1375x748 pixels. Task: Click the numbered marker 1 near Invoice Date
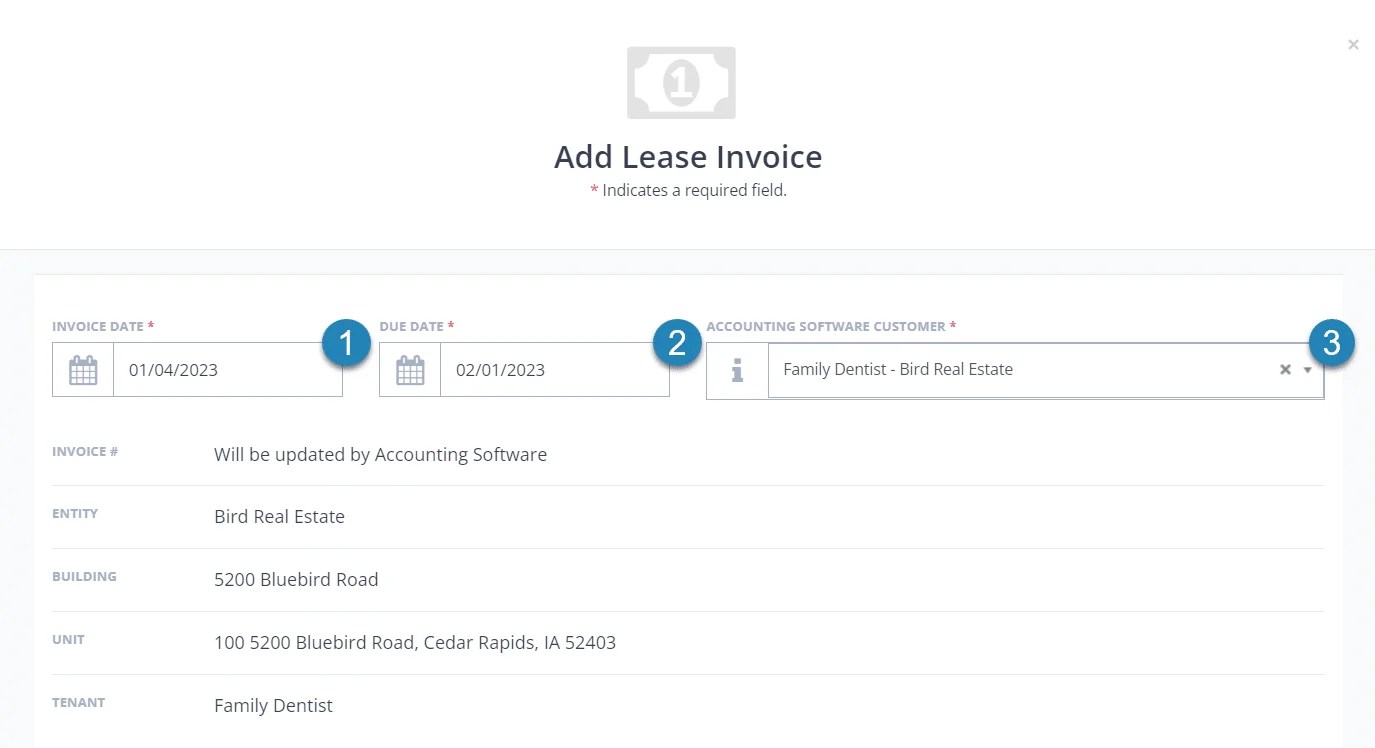tap(348, 342)
